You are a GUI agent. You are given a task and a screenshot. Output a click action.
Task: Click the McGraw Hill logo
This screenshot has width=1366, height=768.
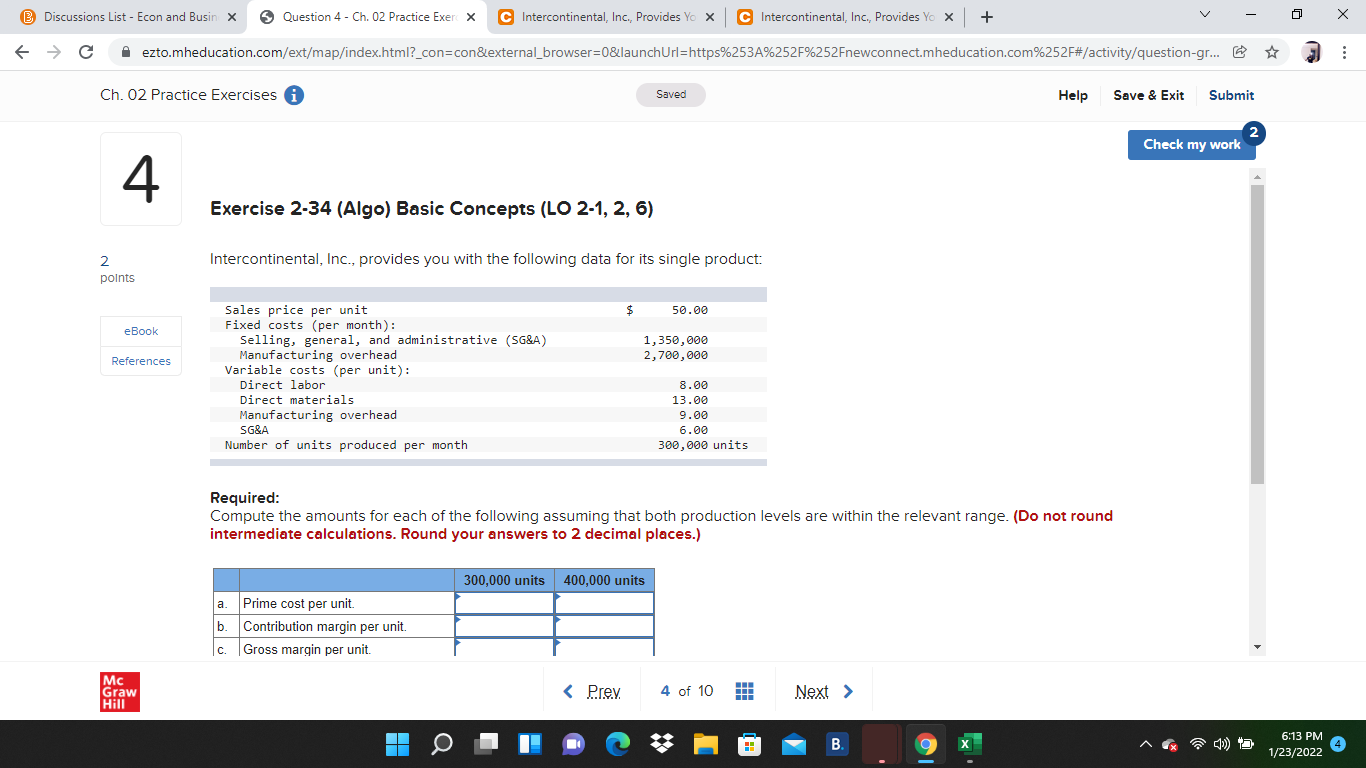point(118,690)
